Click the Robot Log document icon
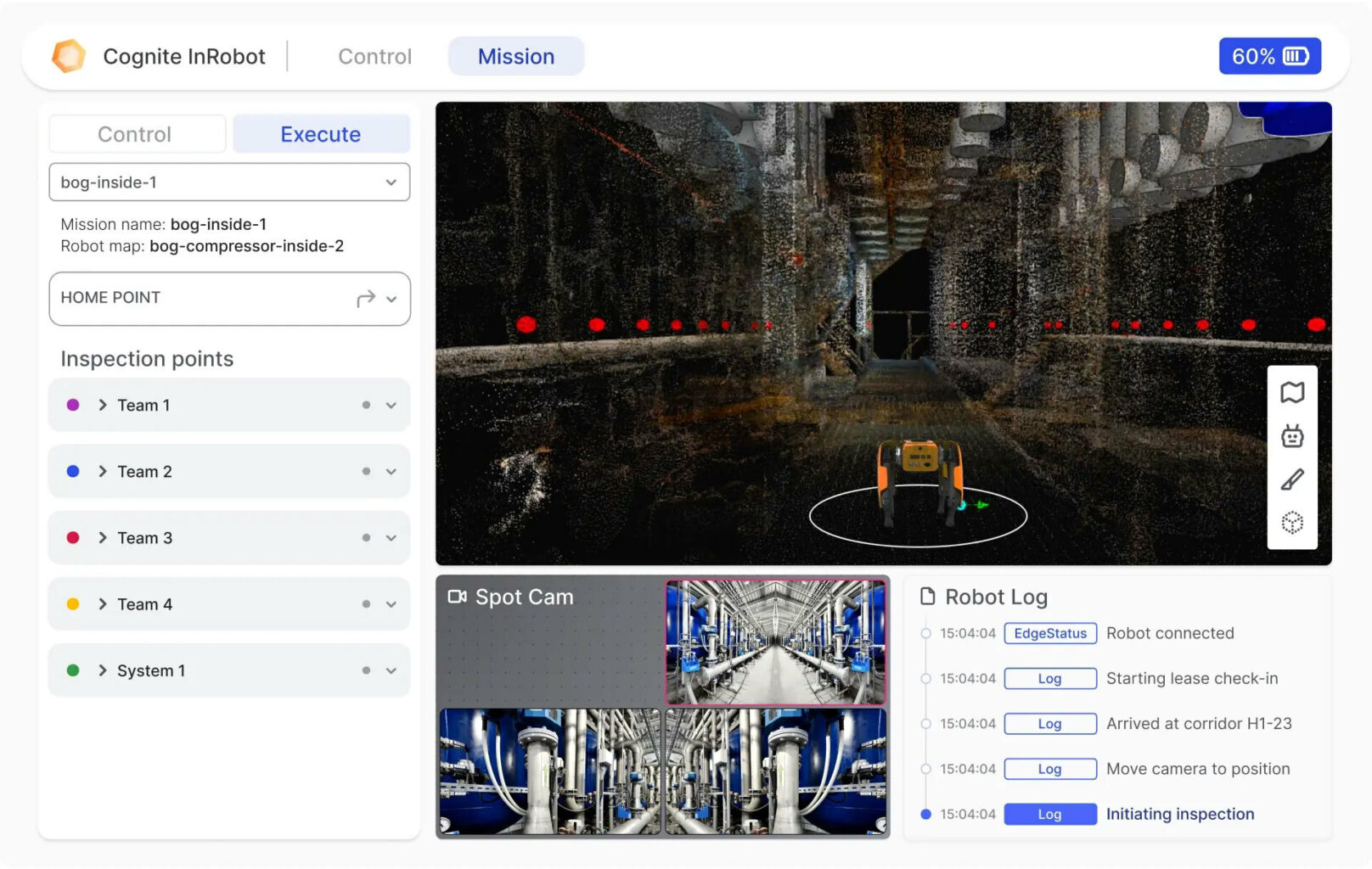Viewport: 1372px width, 869px height. (x=928, y=597)
